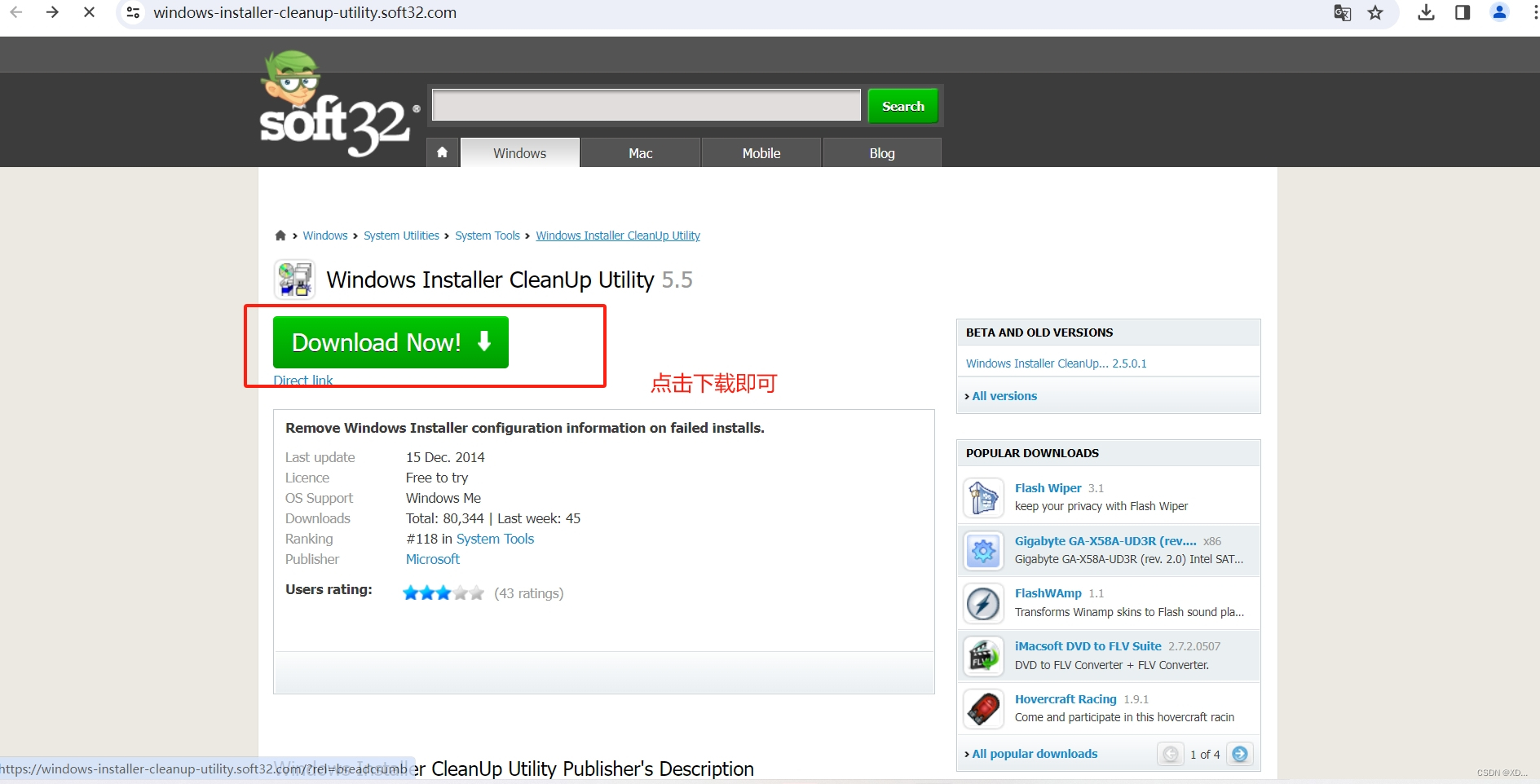
Task: Click System Utilities breadcrumb link
Action: coord(401,236)
